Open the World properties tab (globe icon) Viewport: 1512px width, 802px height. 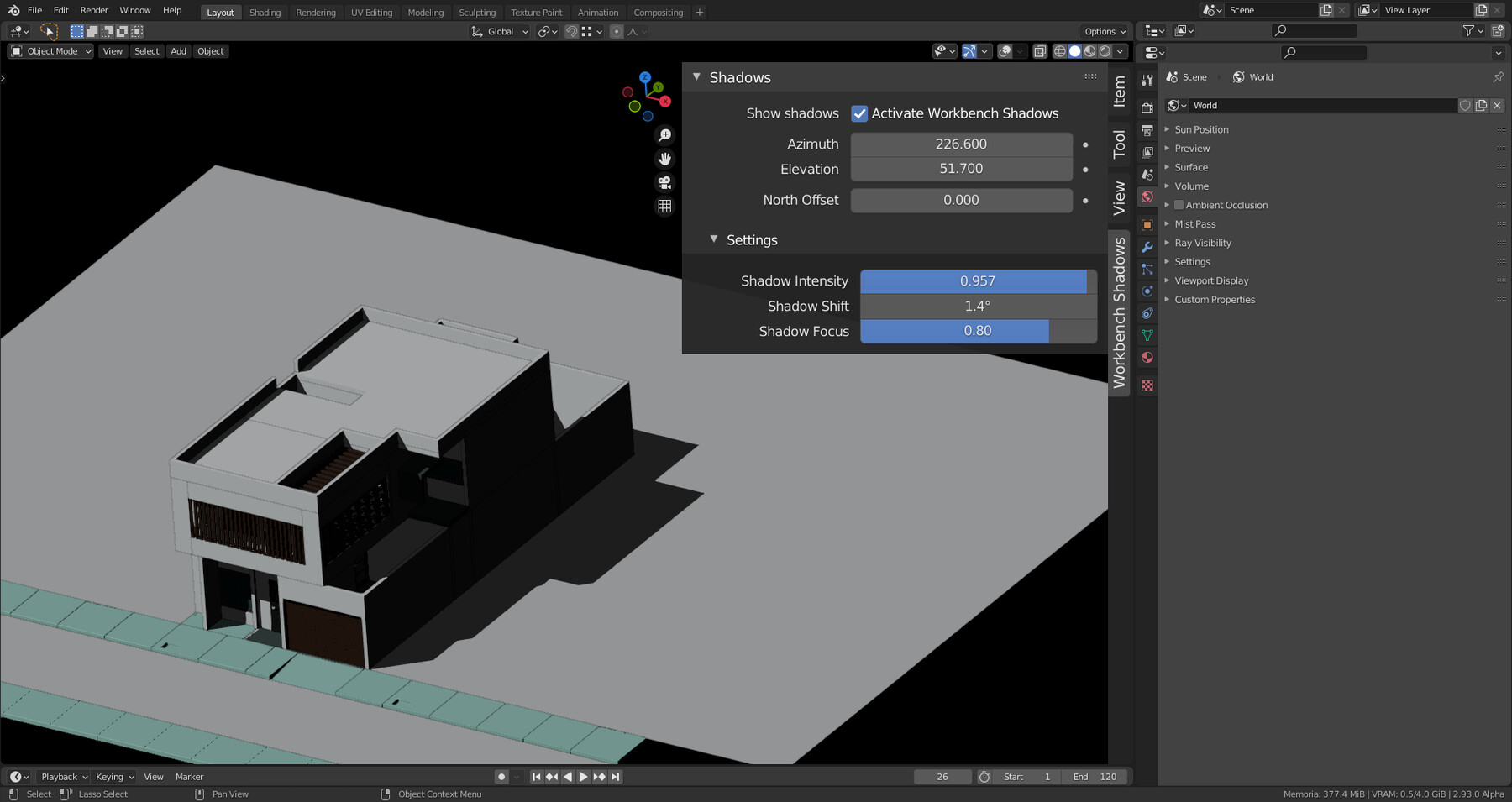tap(1147, 196)
